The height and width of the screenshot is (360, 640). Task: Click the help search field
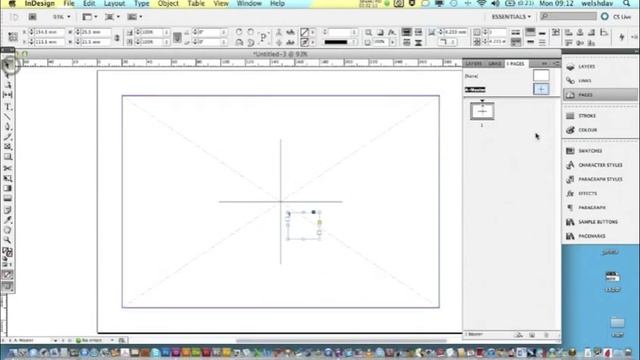(x=568, y=16)
